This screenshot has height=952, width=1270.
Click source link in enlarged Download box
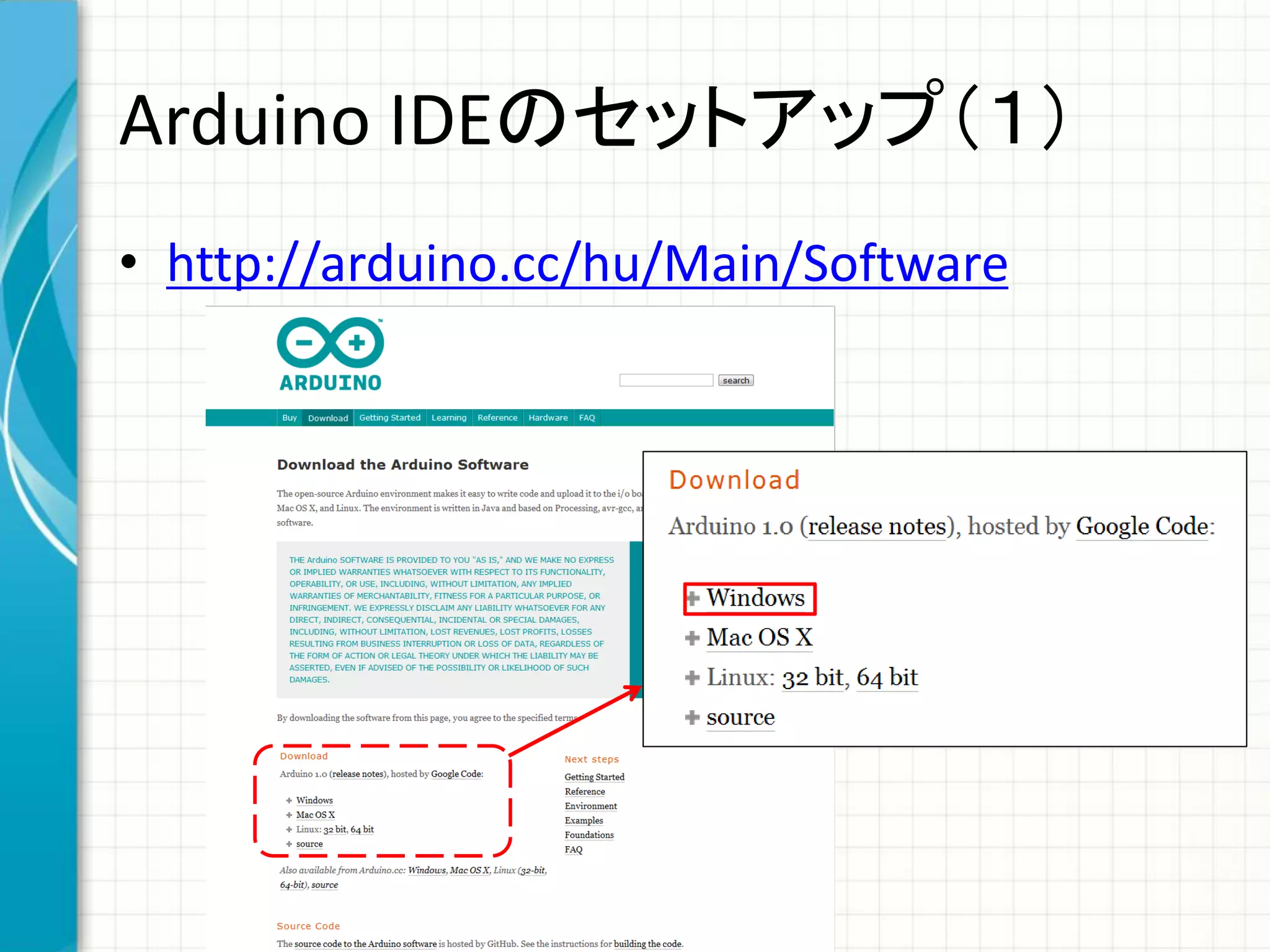(x=740, y=718)
